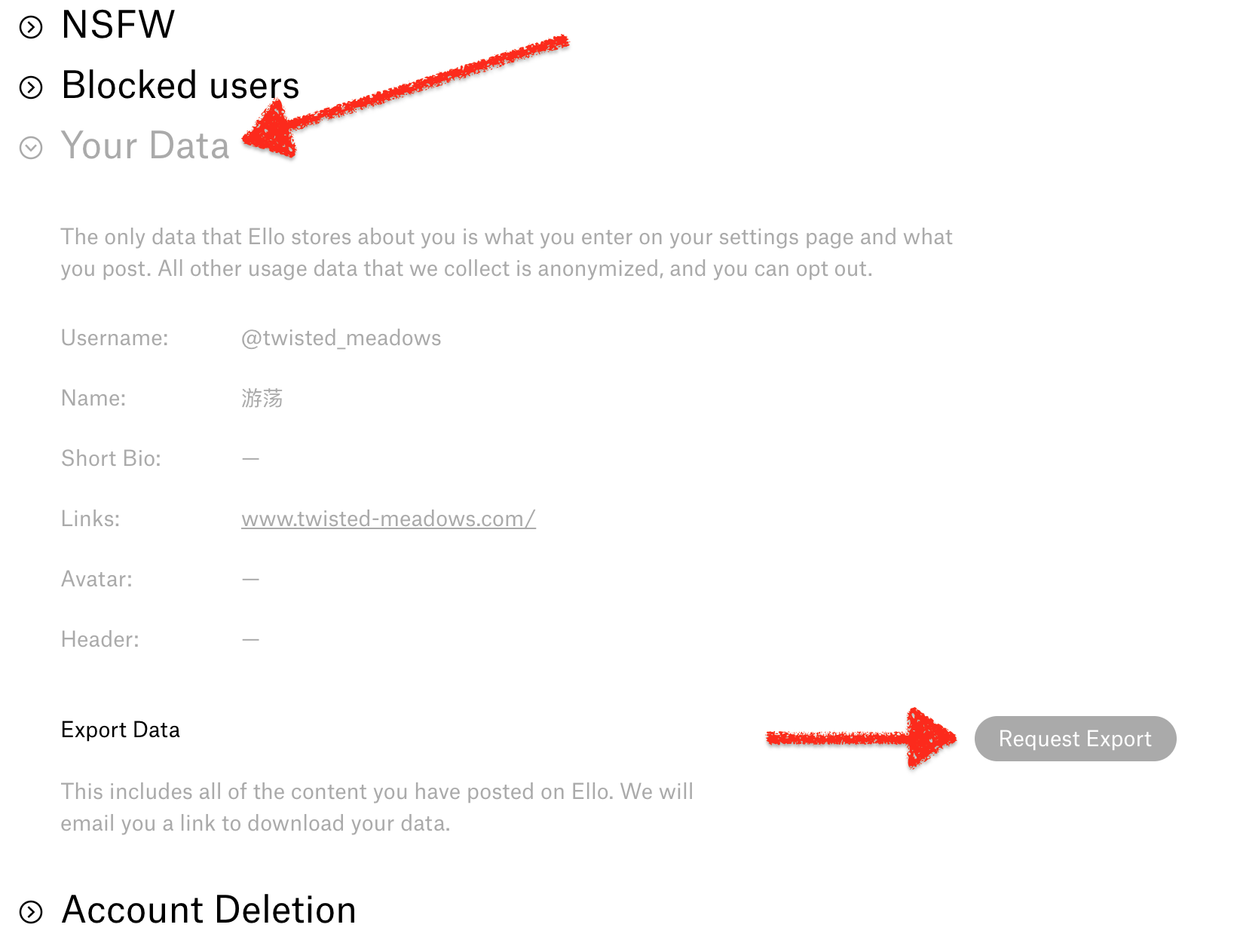
Task: Click the Name value 游荡
Action: point(262,398)
